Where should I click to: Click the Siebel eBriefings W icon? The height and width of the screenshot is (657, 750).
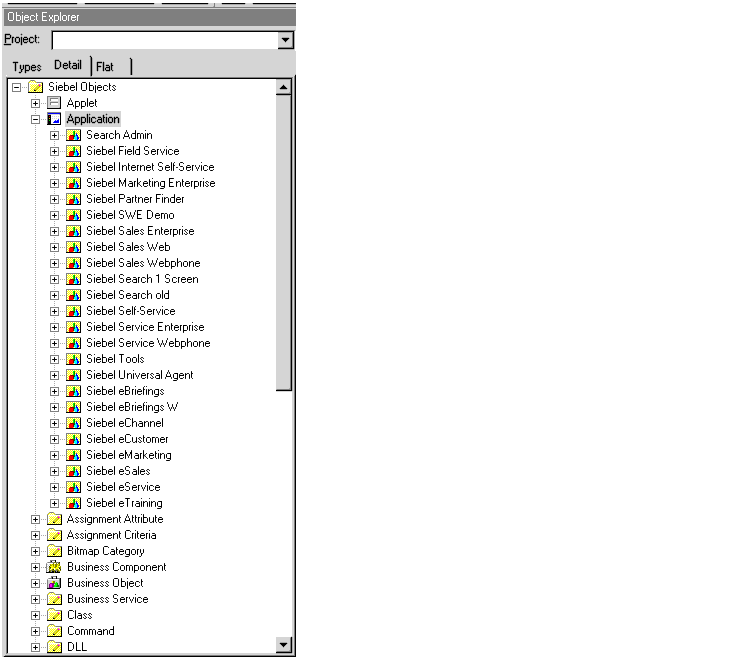[73, 407]
